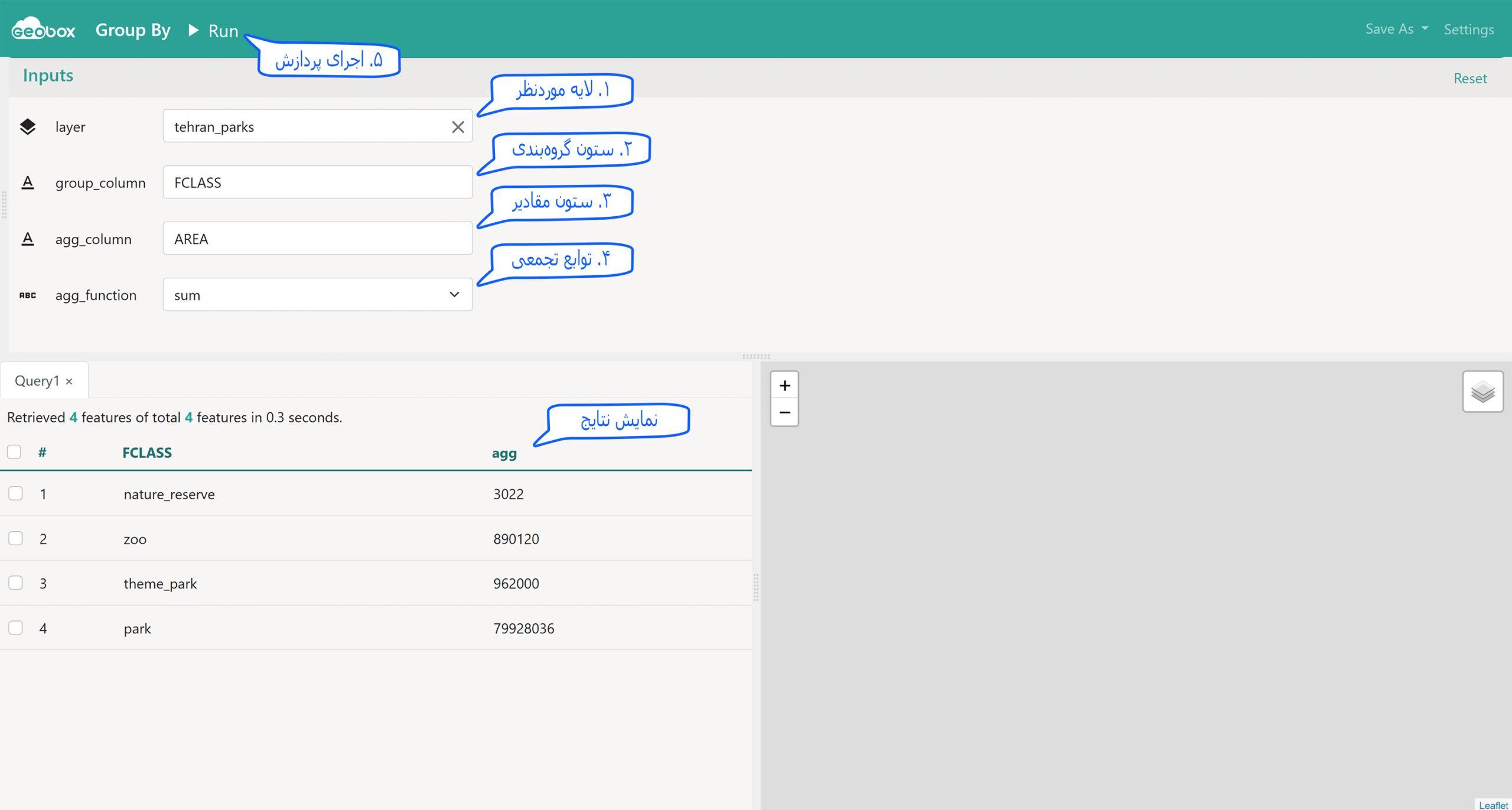Click the Reset link
Screen dimensions: 1512x810
point(1470,79)
